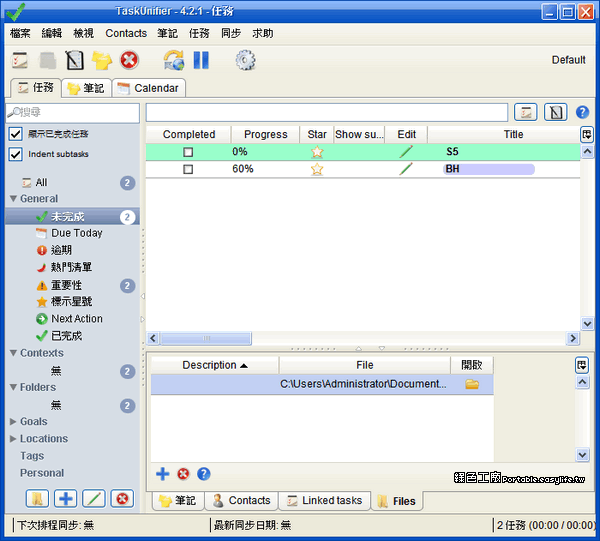
Task: Click the task template button beside quick input
Action: (556, 112)
